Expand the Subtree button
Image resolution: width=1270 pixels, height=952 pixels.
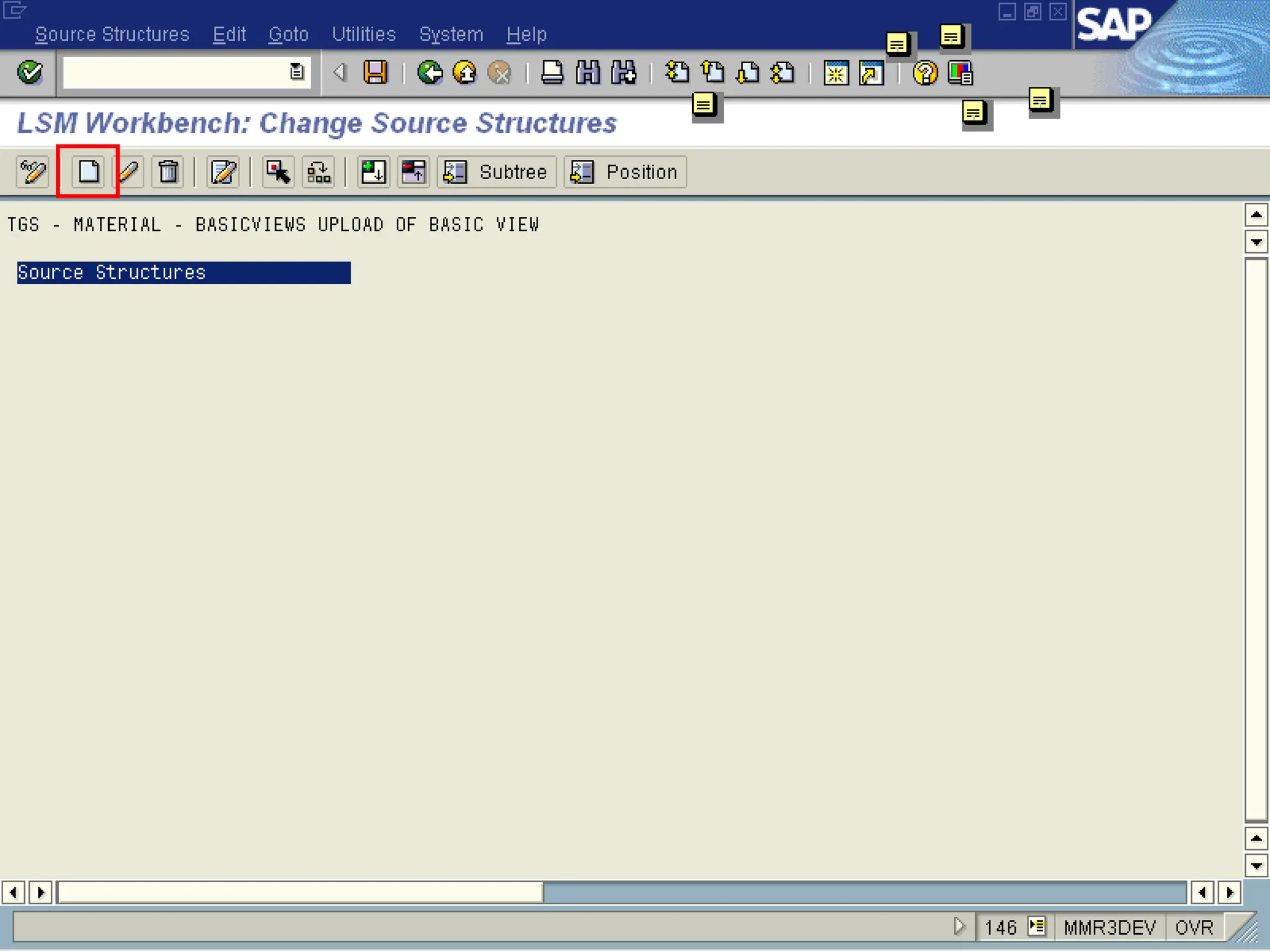pyautogui.click(x=496, y=172)
